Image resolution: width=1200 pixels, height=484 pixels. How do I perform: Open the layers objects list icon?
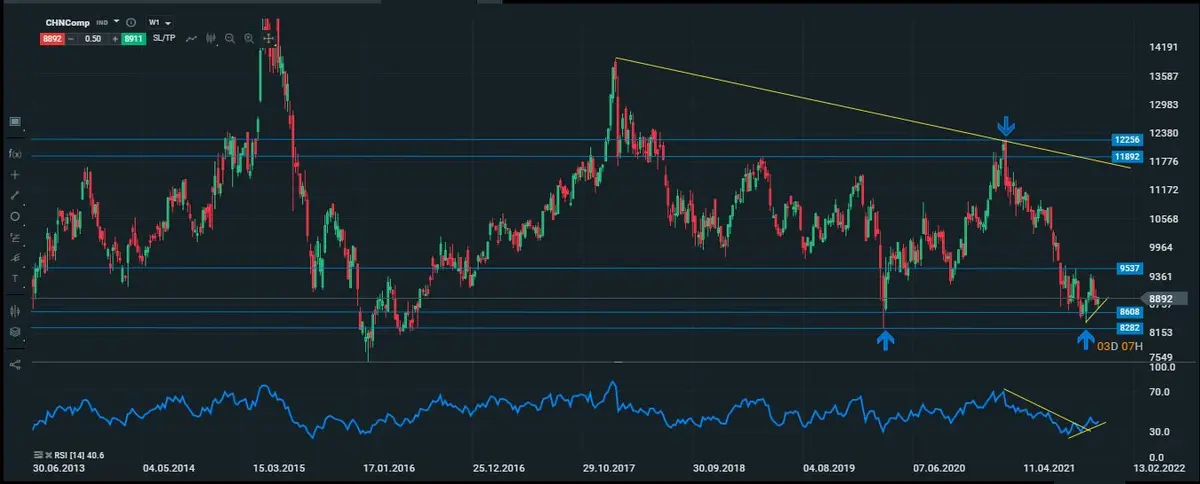(15, 332)
